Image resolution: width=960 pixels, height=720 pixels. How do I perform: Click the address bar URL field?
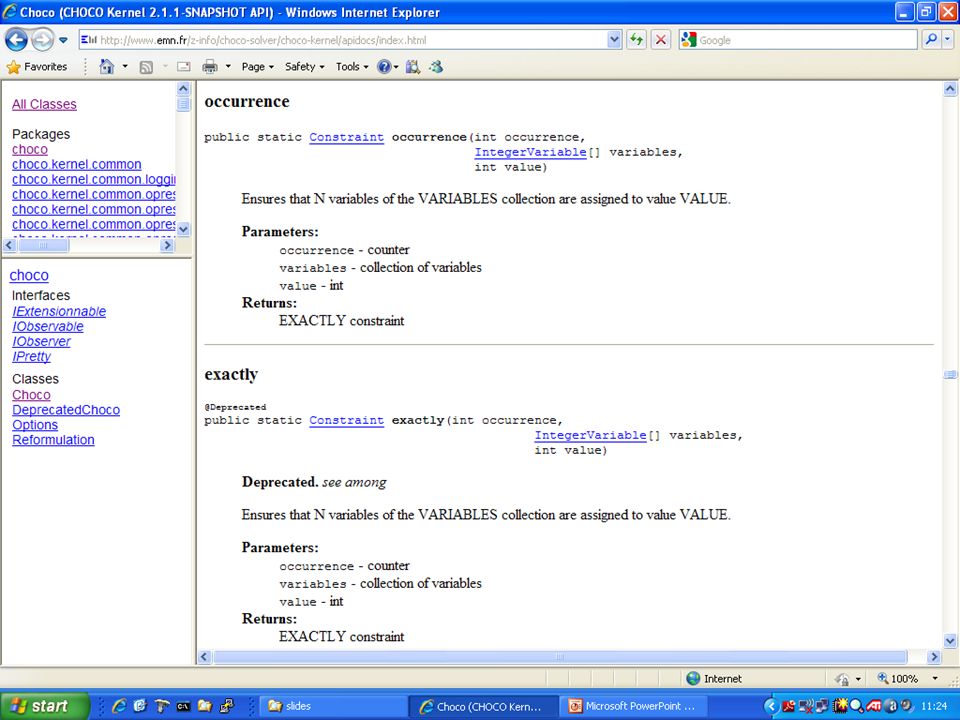coord(343,40)
